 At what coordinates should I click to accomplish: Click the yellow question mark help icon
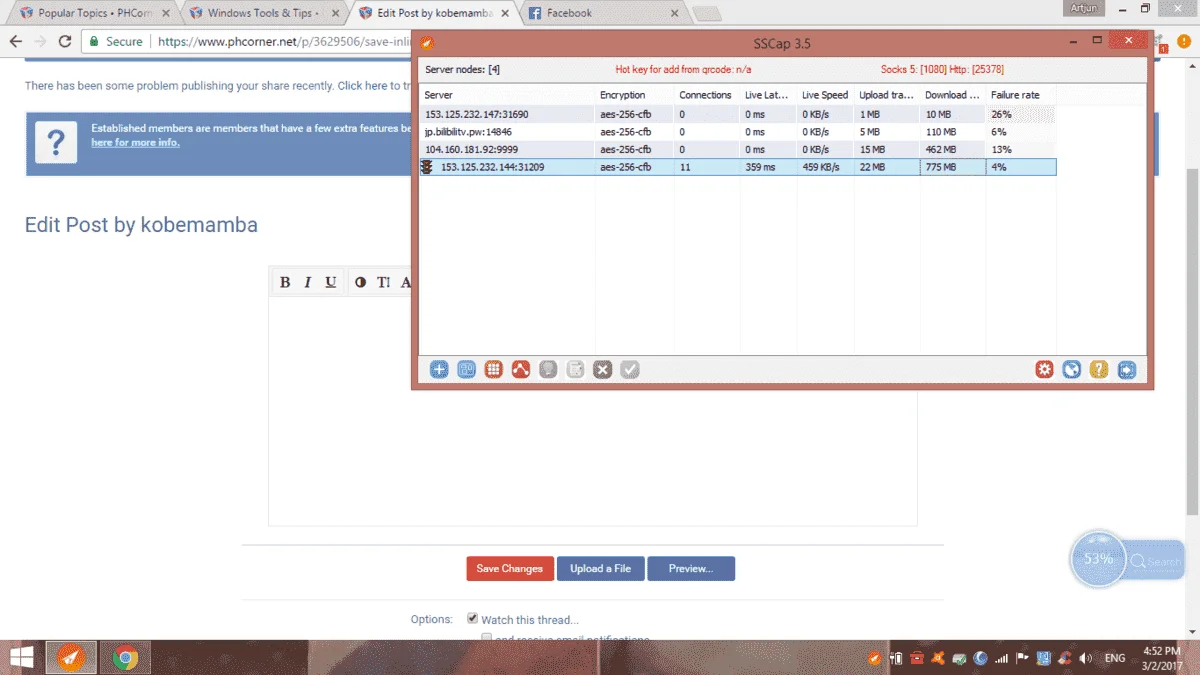1099,369
